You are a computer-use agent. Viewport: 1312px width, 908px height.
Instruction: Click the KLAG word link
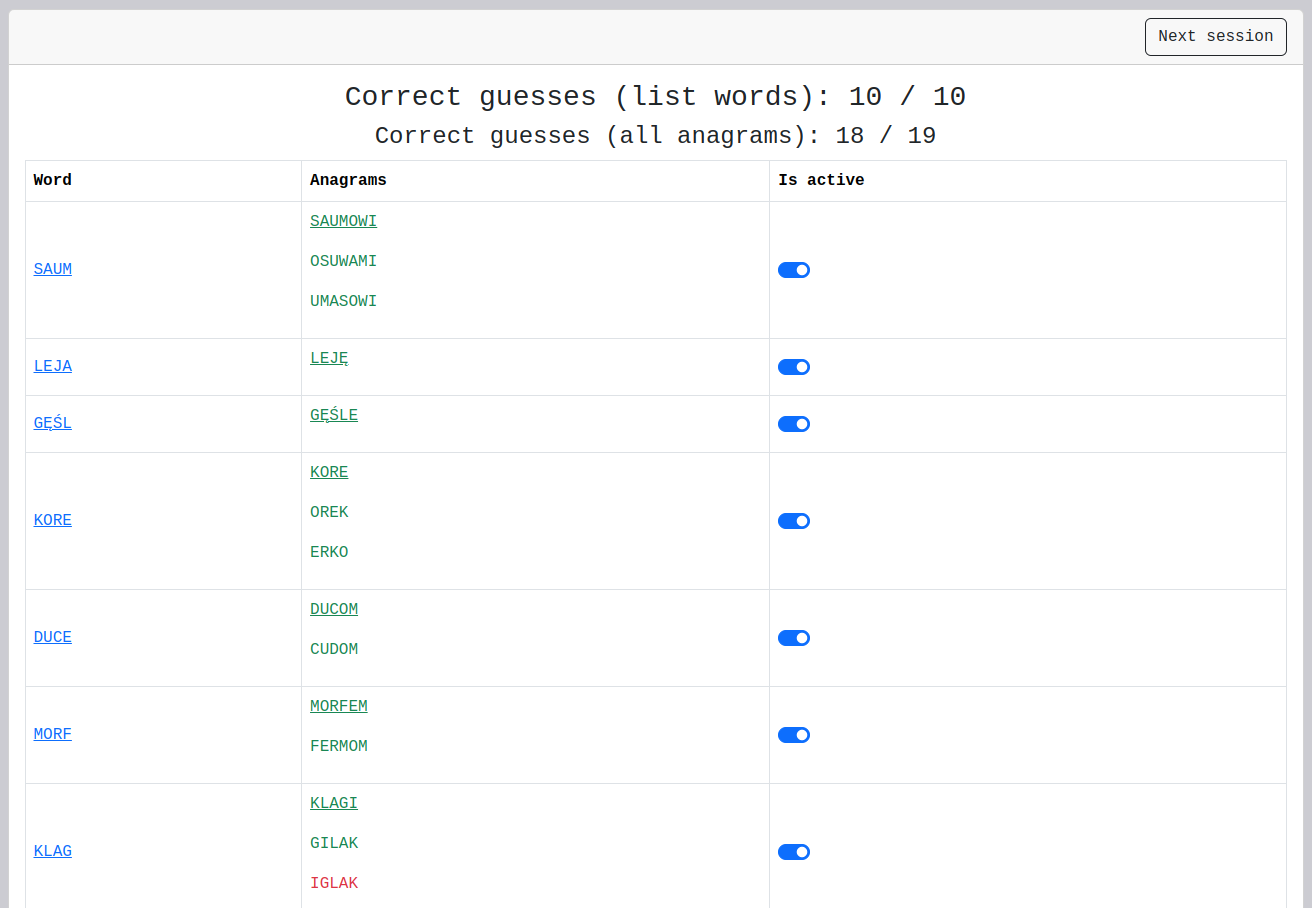53,852
